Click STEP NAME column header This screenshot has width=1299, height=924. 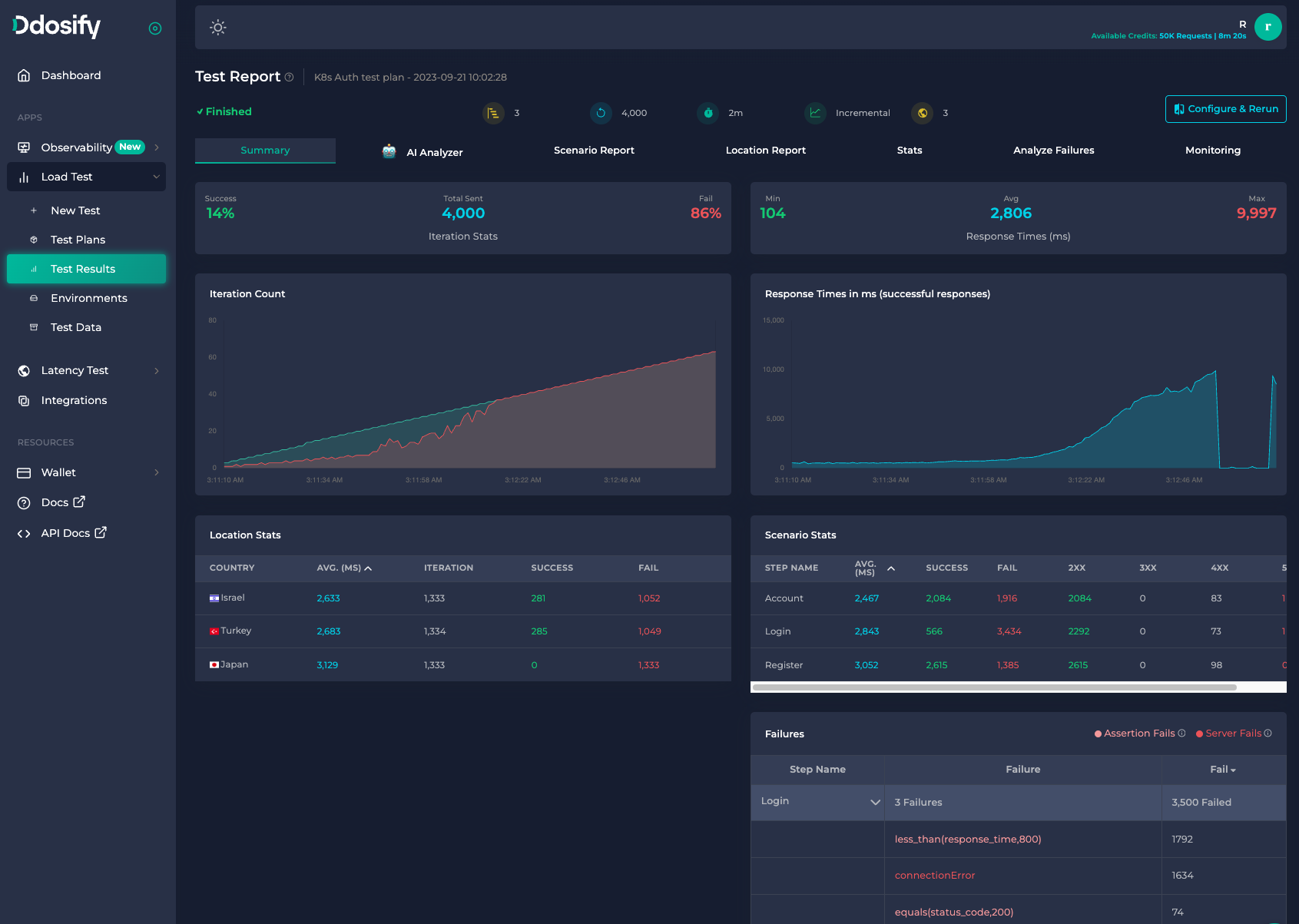pyautogui.click(x=791, y=568)
